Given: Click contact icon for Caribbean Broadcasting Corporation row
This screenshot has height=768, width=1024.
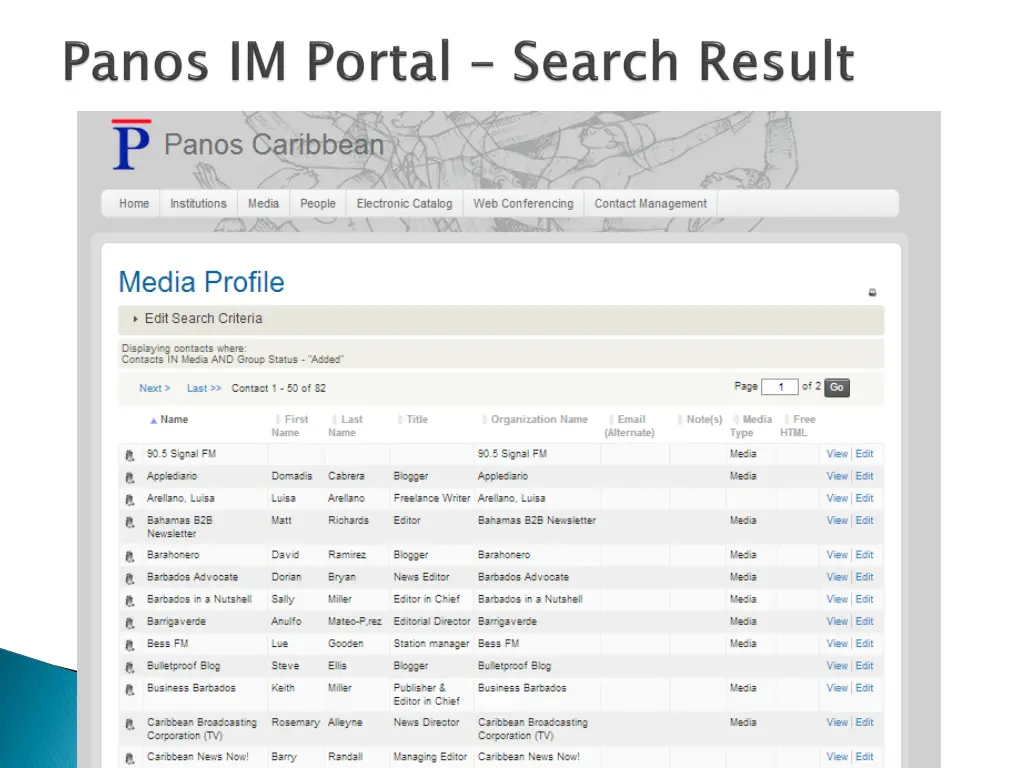Looking at the screenshot, I should coord(130,724).
